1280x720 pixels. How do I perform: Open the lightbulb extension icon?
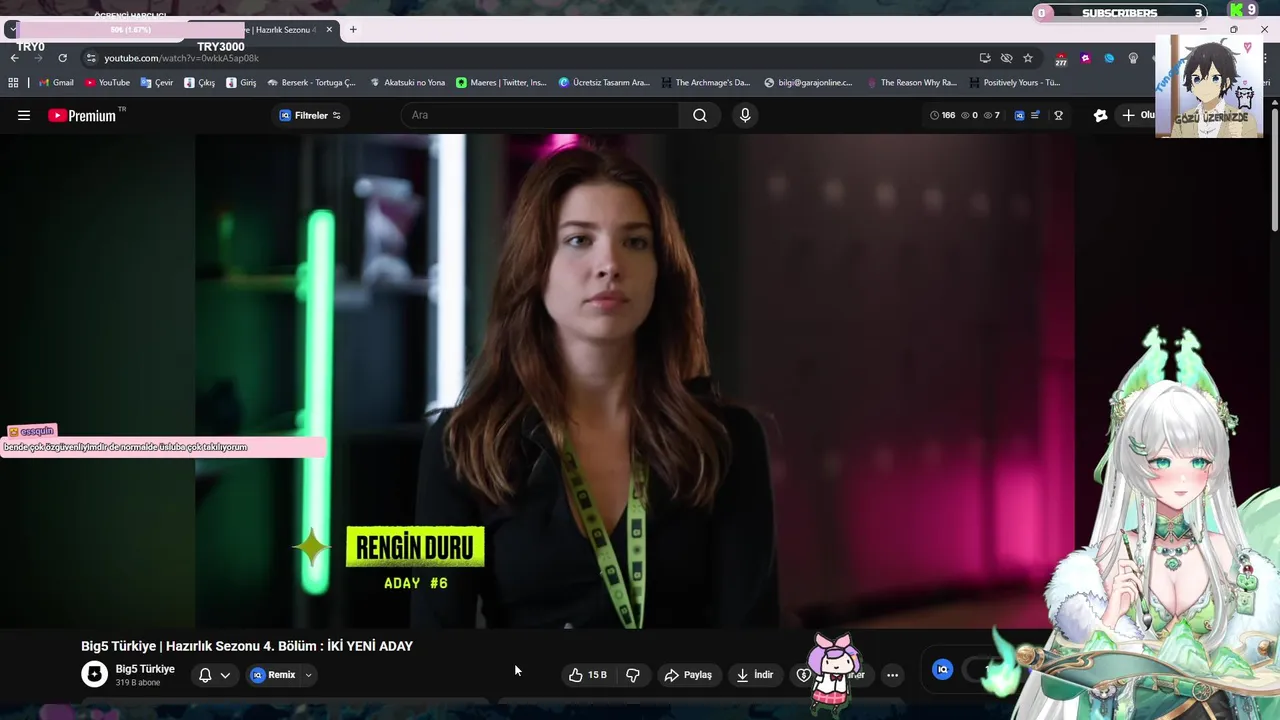pos(1133,58)
